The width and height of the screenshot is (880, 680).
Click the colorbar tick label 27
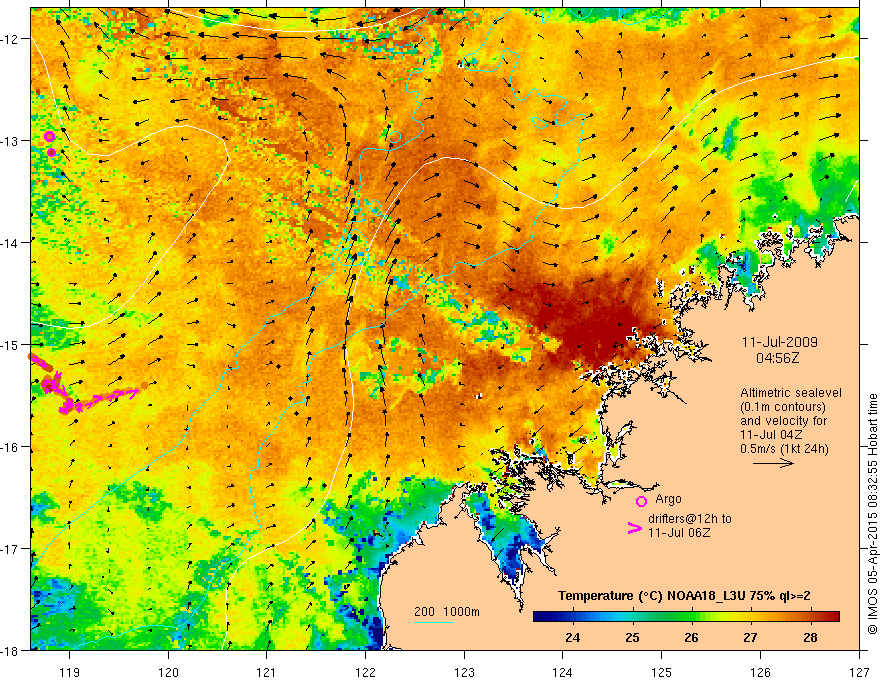pos(750,637)
